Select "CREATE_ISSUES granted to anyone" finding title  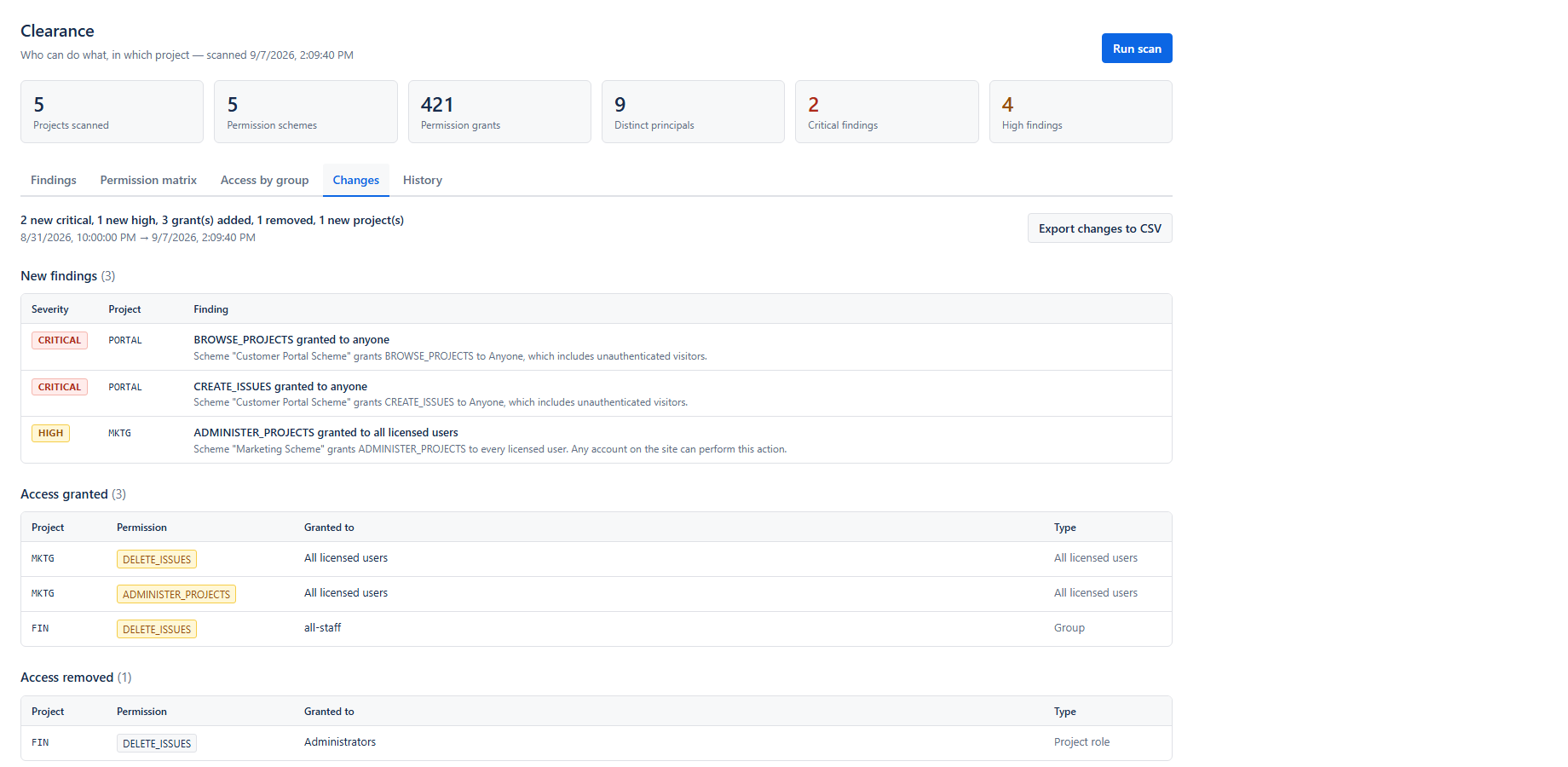point(280,386)
